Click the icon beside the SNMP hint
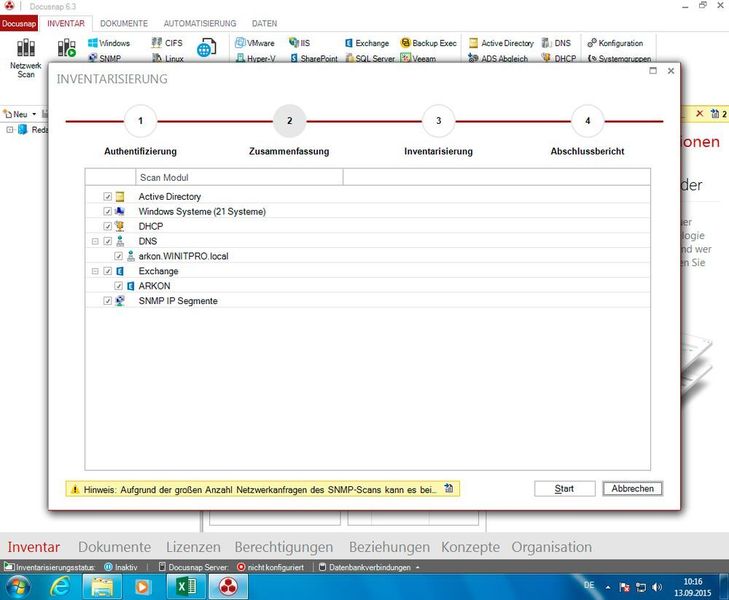The width and height of the screenshot is (729, 600). (449, 488)
